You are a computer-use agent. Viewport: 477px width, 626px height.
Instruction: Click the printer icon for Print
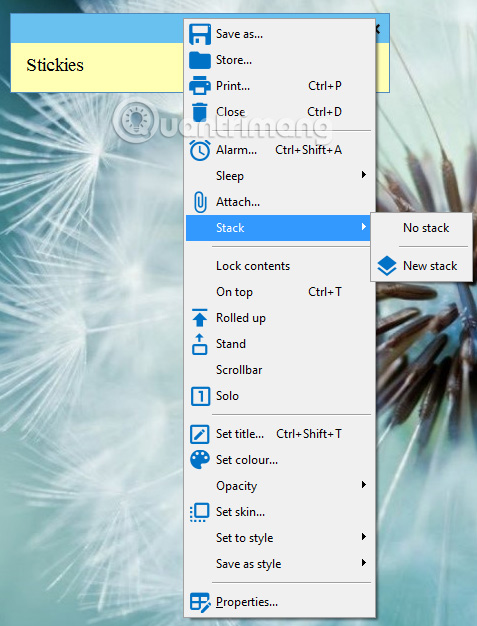point(200,86)
